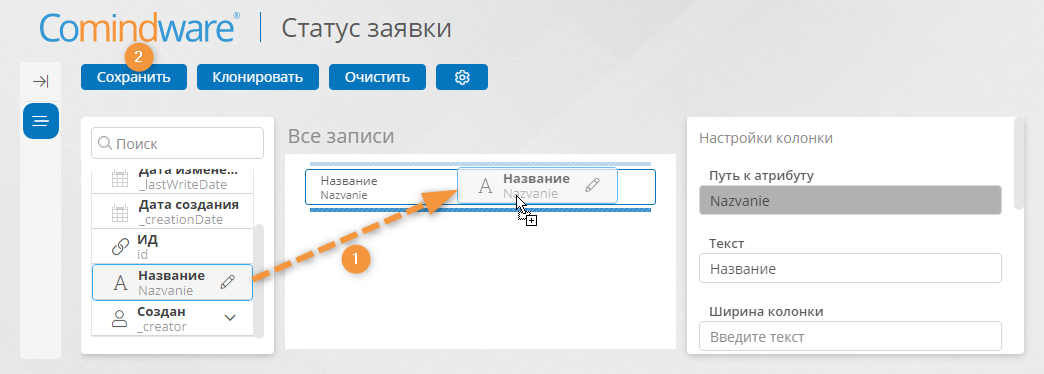Select the Название Nazvanie column in table

480,187
